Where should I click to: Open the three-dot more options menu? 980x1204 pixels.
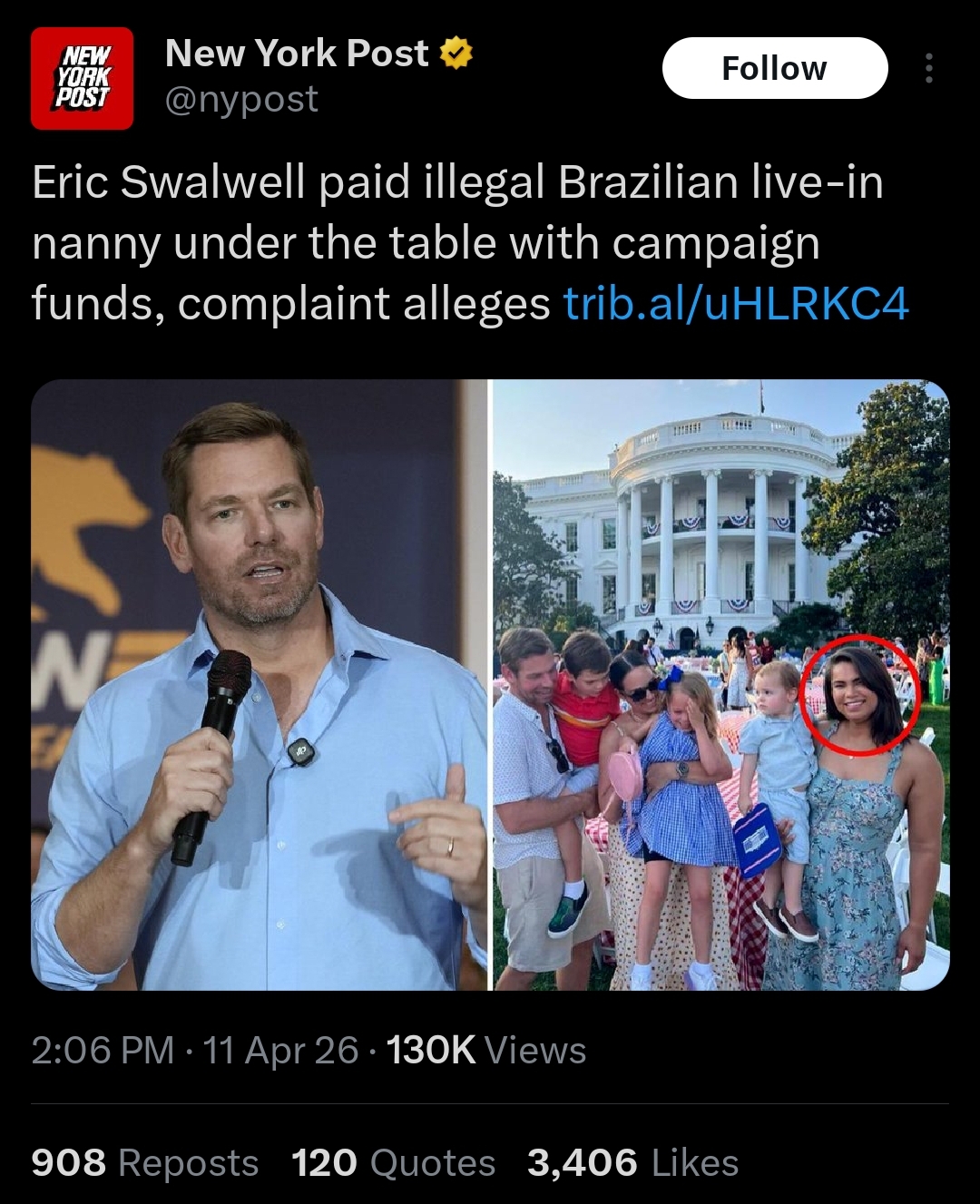pyautogui.click(x=928, y=68)
